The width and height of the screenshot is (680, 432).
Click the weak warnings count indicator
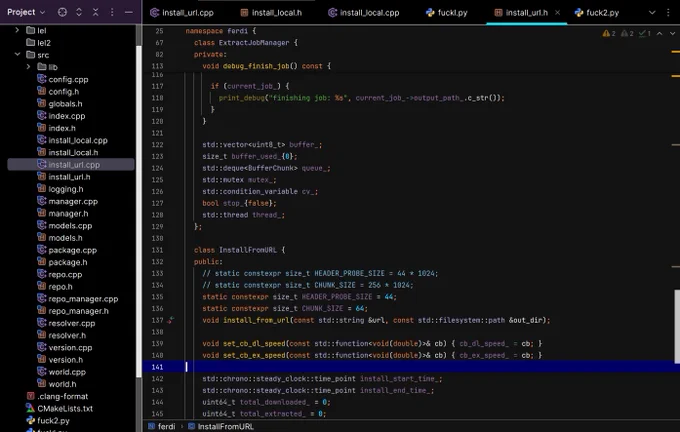tap(627, 33)
